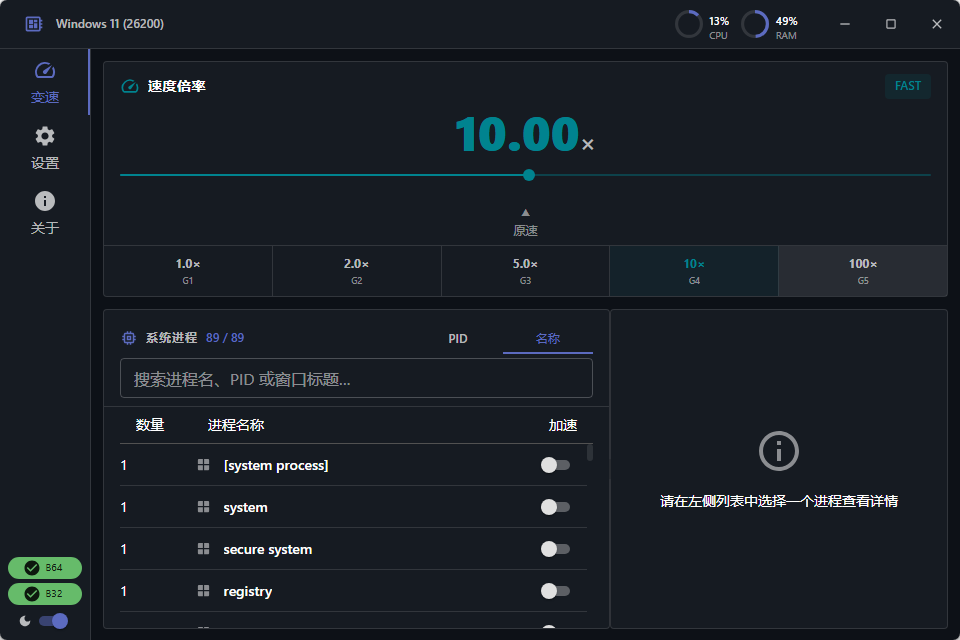
Task: Click the speed multiplier slider handle
Action: pos(529,175)
